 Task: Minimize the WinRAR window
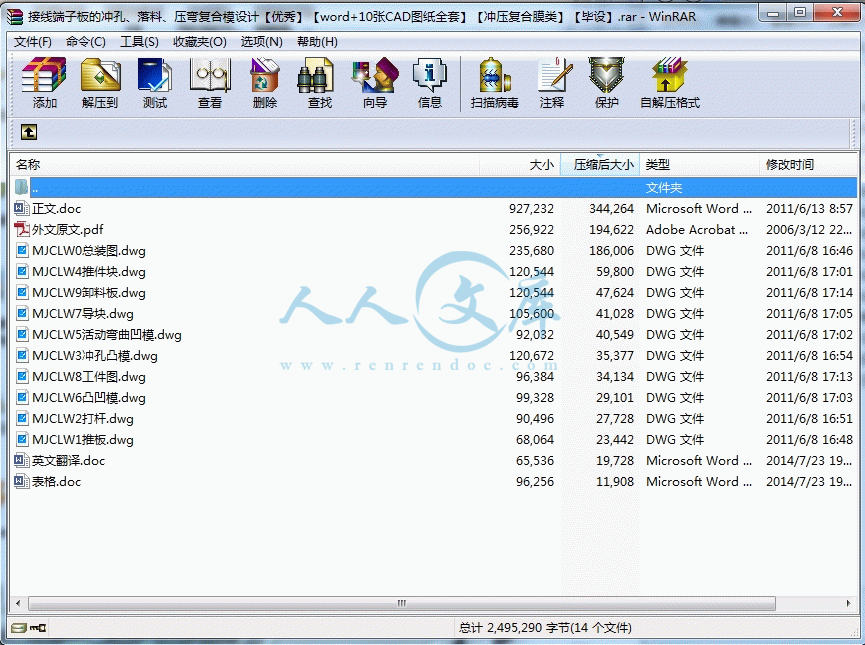coord(773,13)
